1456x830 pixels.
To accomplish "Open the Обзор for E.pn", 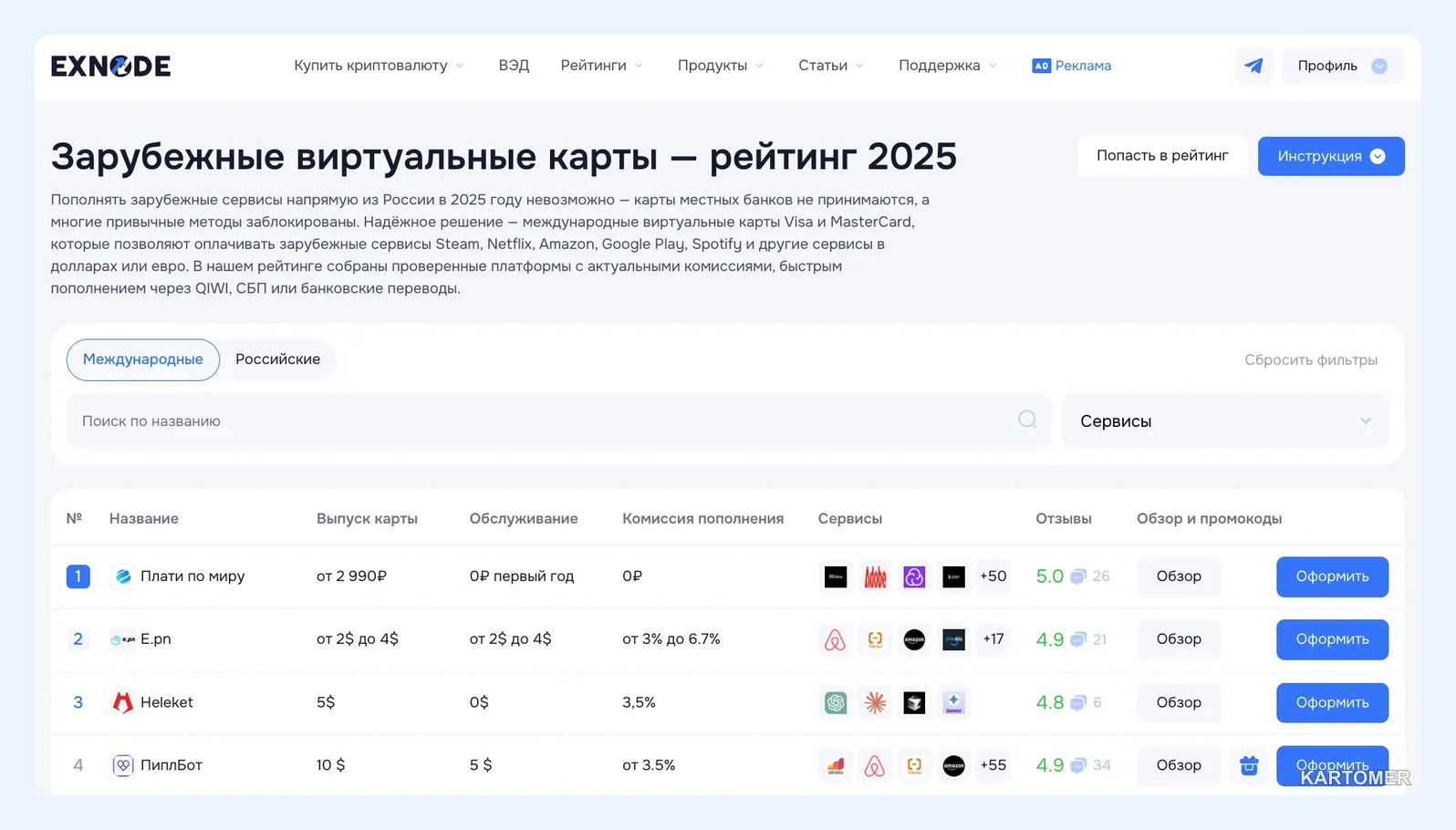I will tap(1179, 639).
